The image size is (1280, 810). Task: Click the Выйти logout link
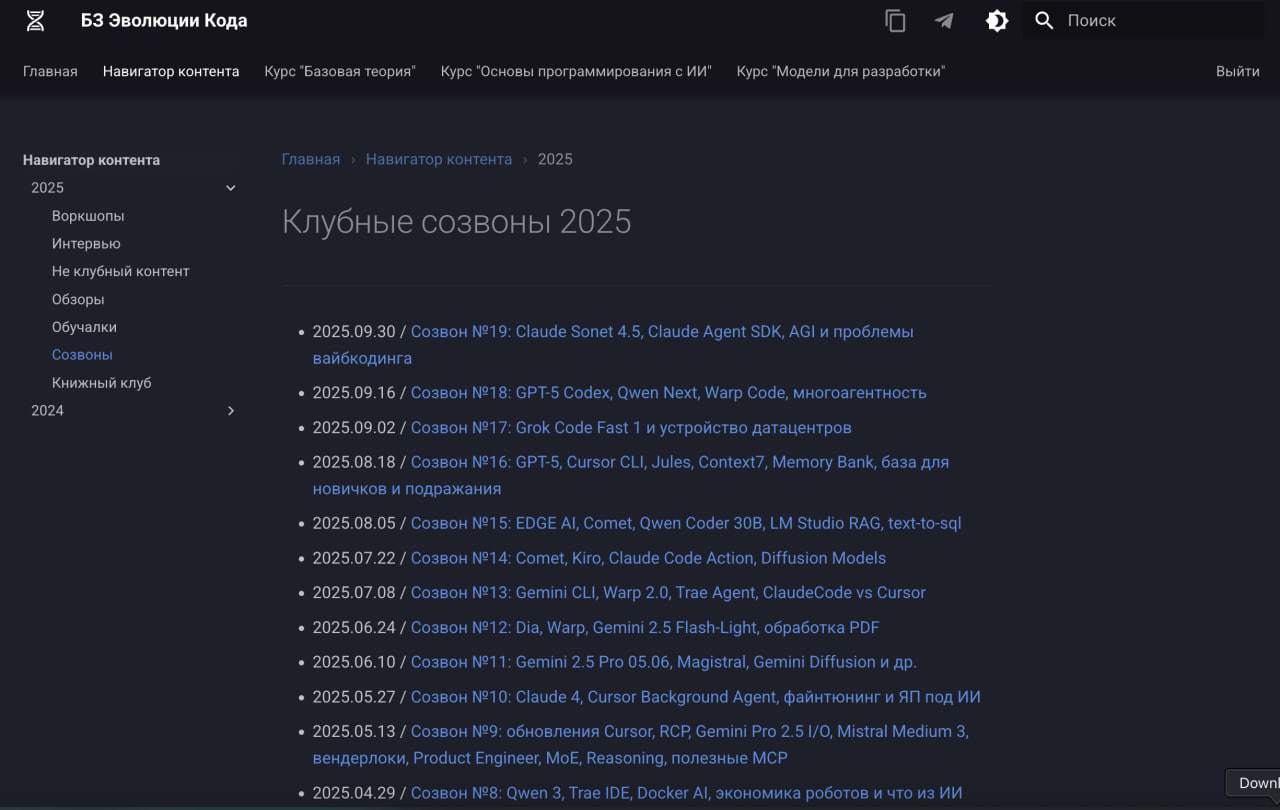(1237, 71)
